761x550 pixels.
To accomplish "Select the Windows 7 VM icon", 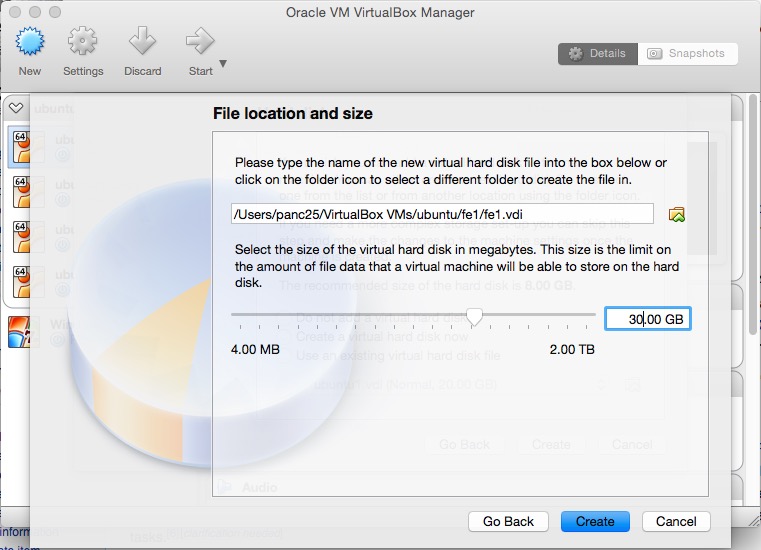I will pos(18,329).
